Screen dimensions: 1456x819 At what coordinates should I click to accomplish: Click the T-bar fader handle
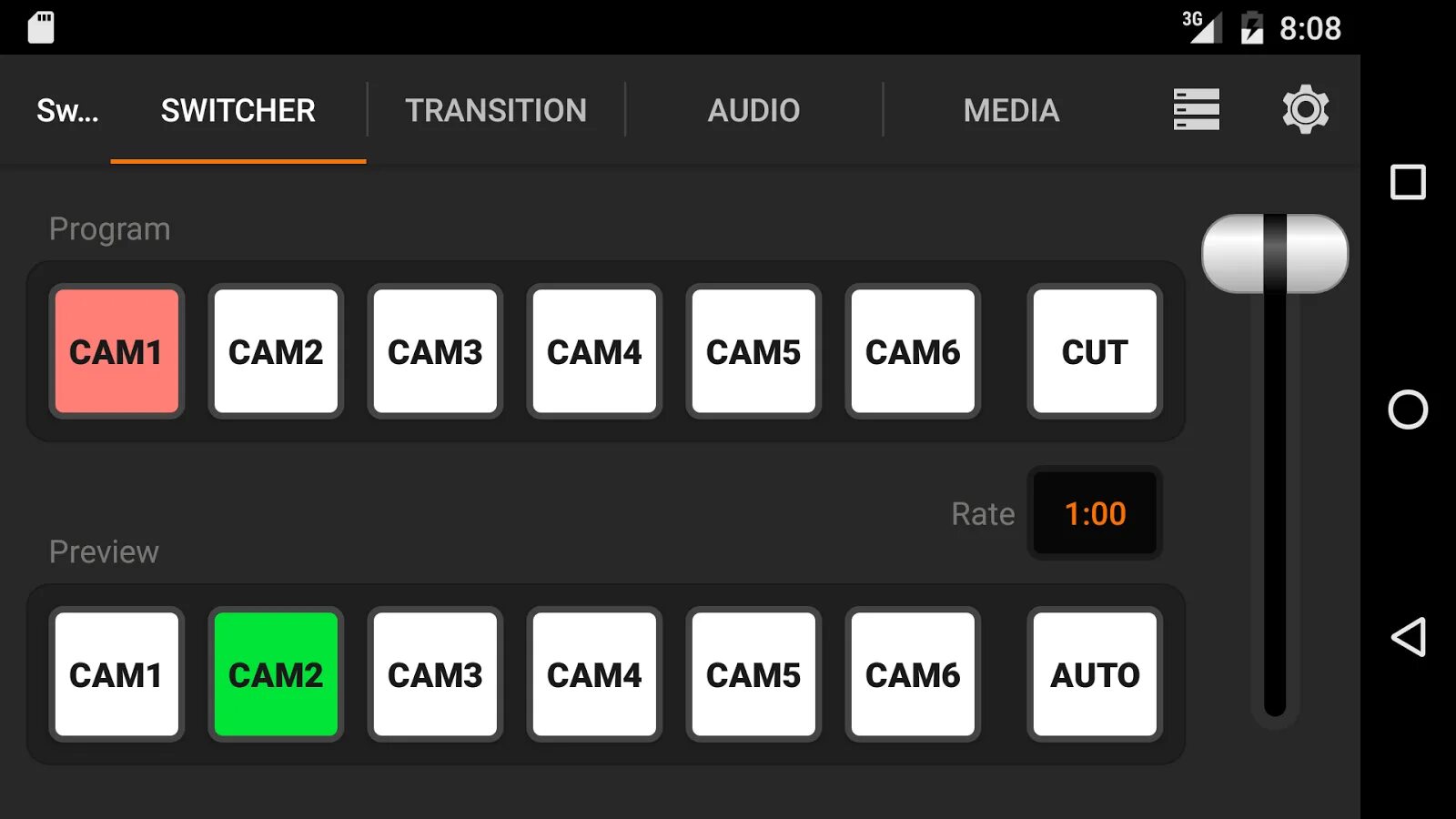point(1274,254)
